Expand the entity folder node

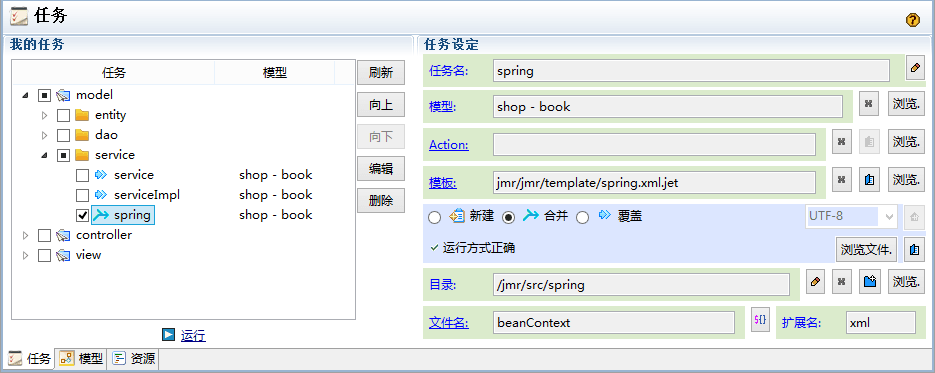point(44,115)
